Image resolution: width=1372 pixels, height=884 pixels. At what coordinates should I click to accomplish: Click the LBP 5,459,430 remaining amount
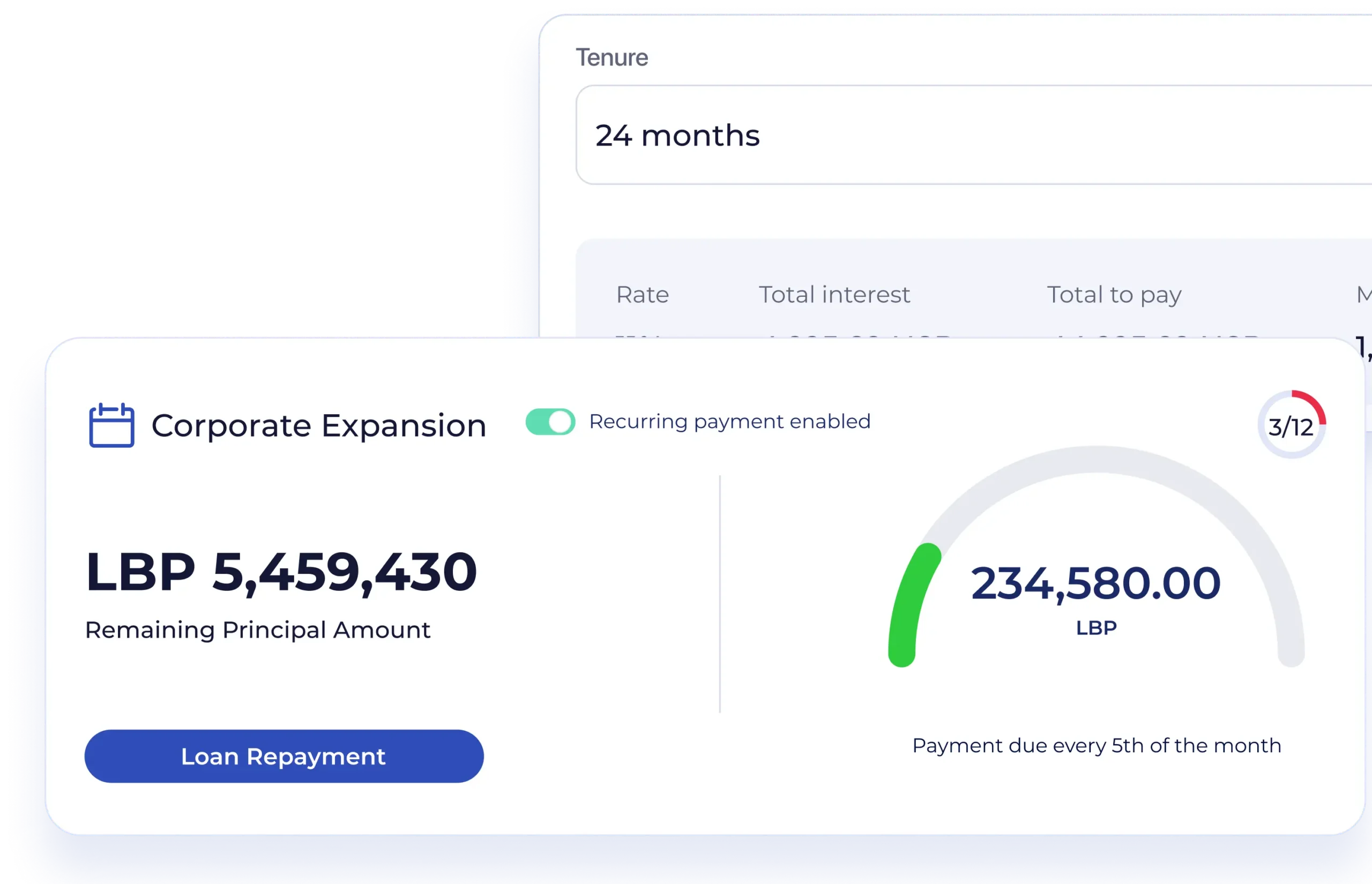[281, 572]
